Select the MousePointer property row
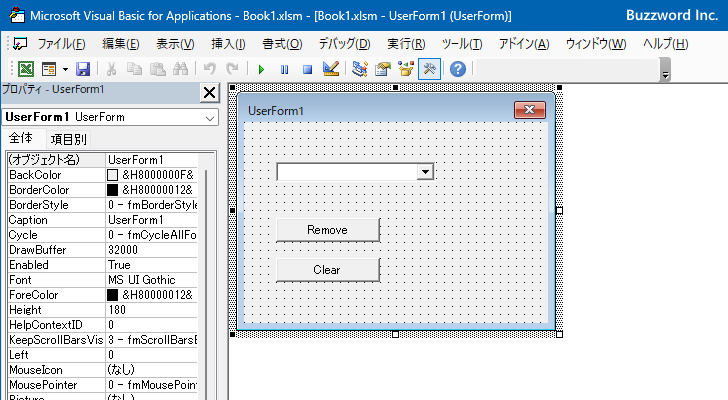 point(102,385)
